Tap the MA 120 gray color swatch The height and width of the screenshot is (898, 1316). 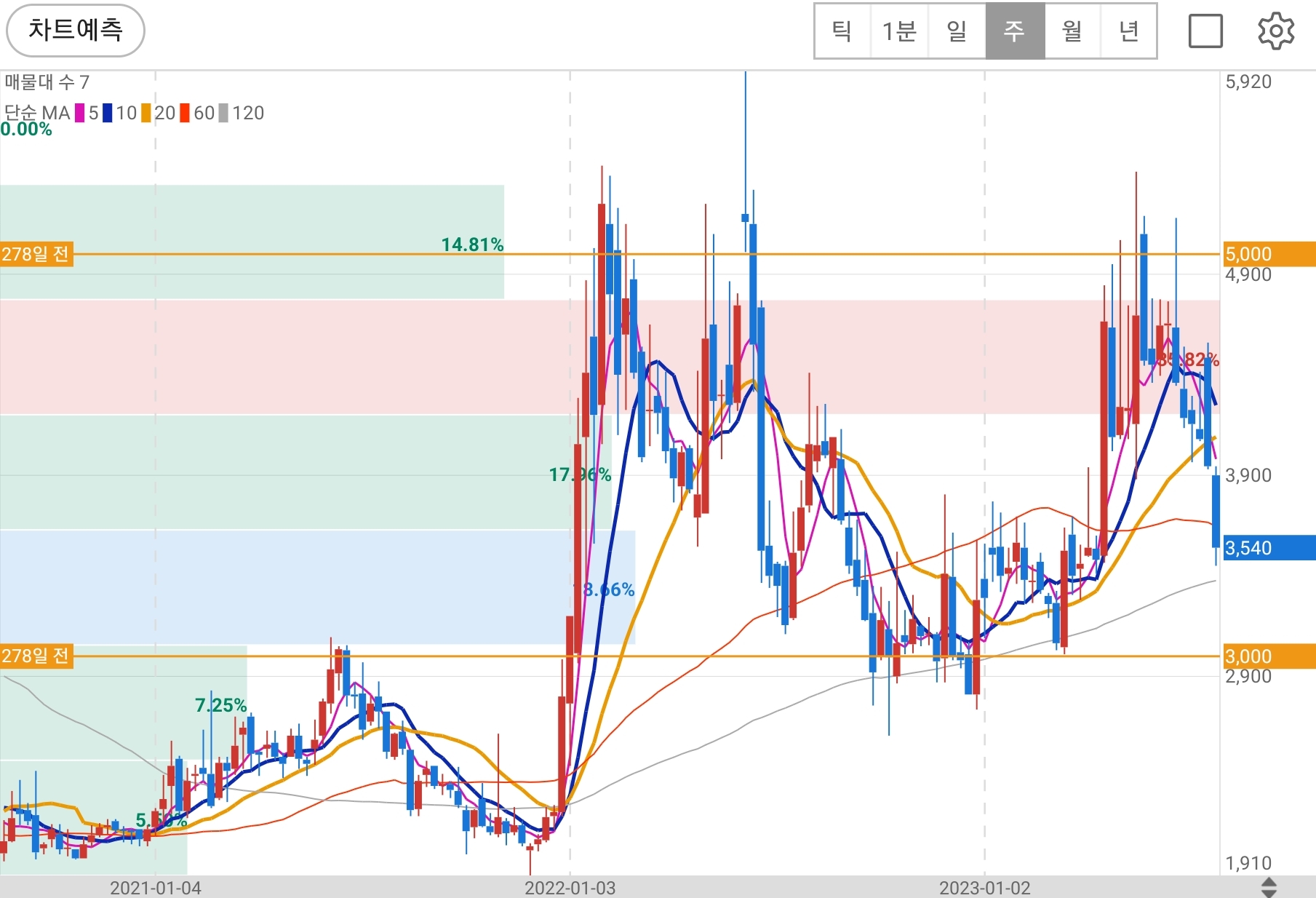[x=223, y=114]
